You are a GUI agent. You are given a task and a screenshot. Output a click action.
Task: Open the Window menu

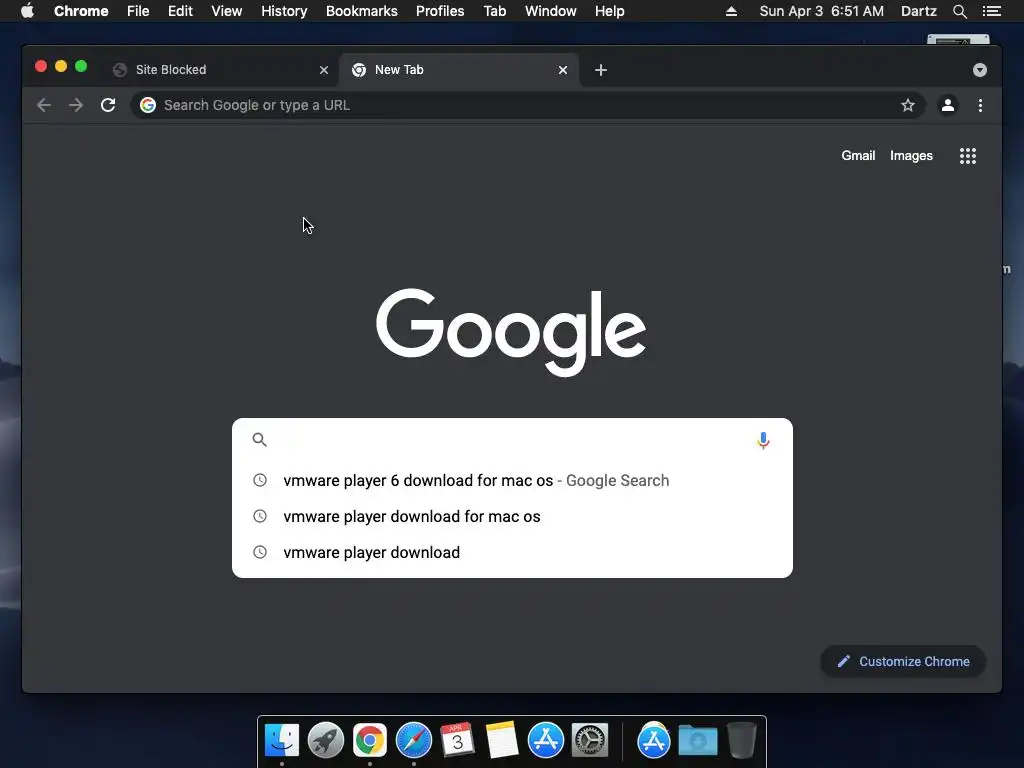(551, 11)
